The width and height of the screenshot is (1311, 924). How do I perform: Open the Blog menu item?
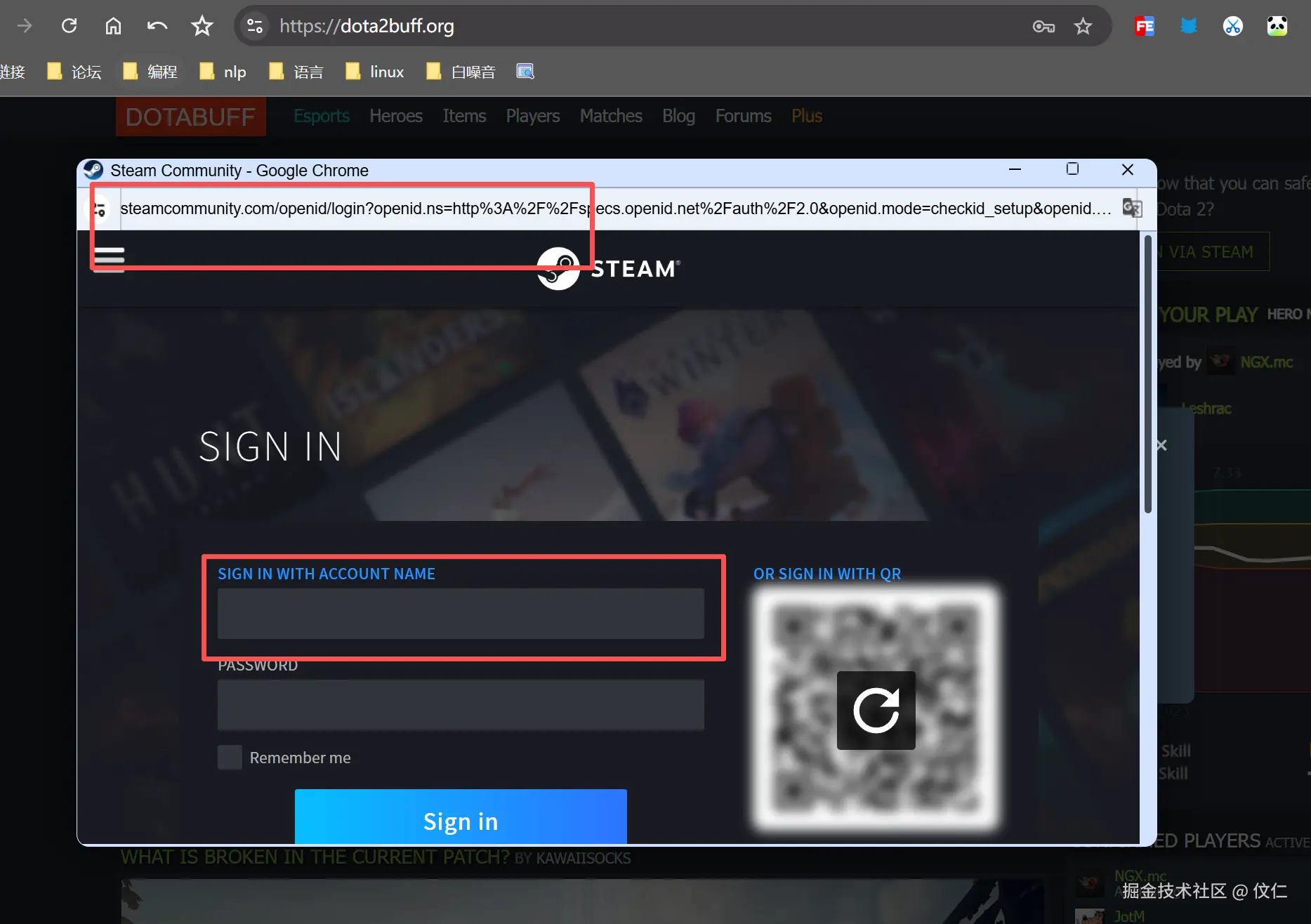click(678, 116)
